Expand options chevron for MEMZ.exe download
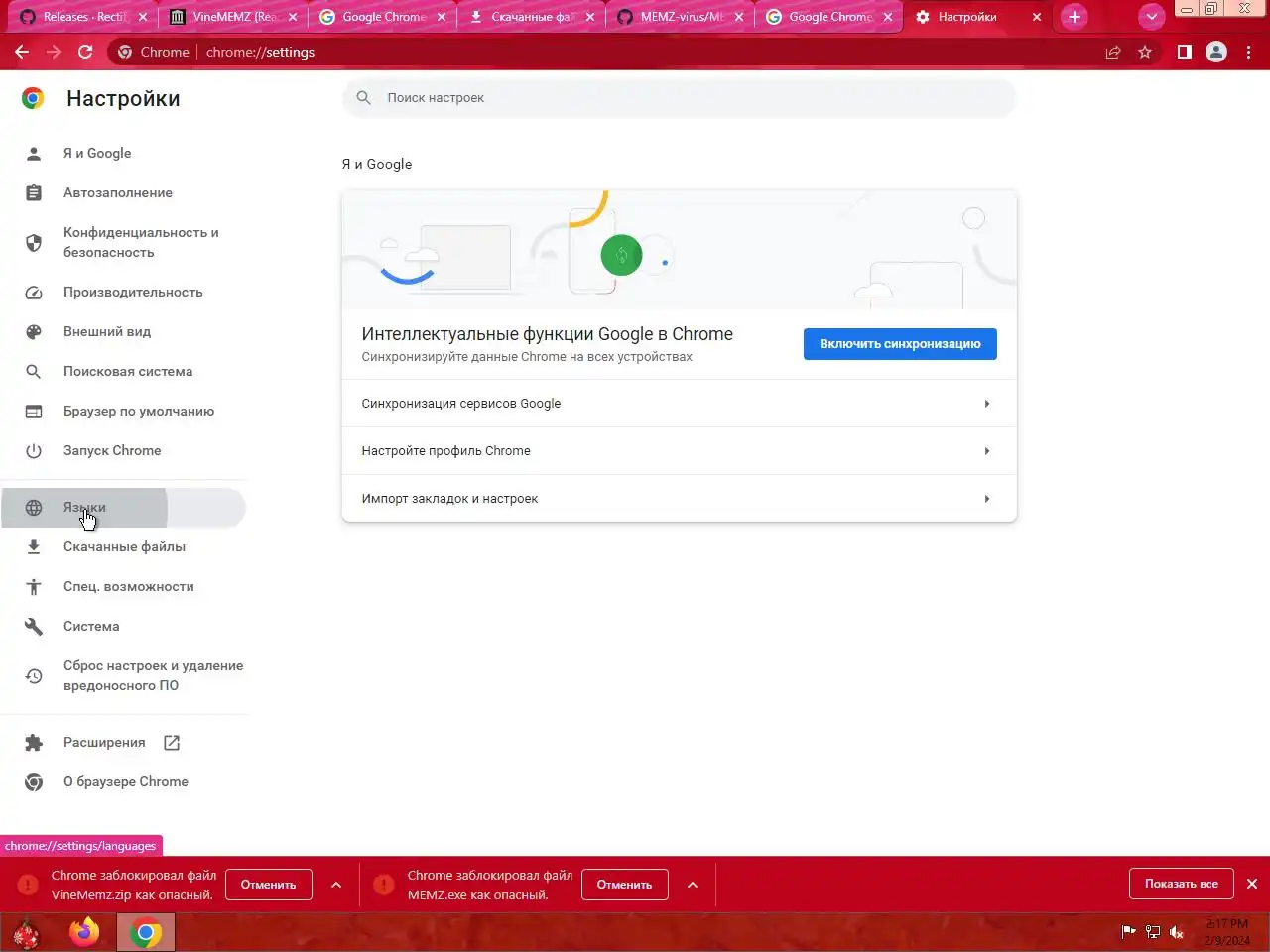The height and width of the screenshot is (952, 1270). point(693,885)
